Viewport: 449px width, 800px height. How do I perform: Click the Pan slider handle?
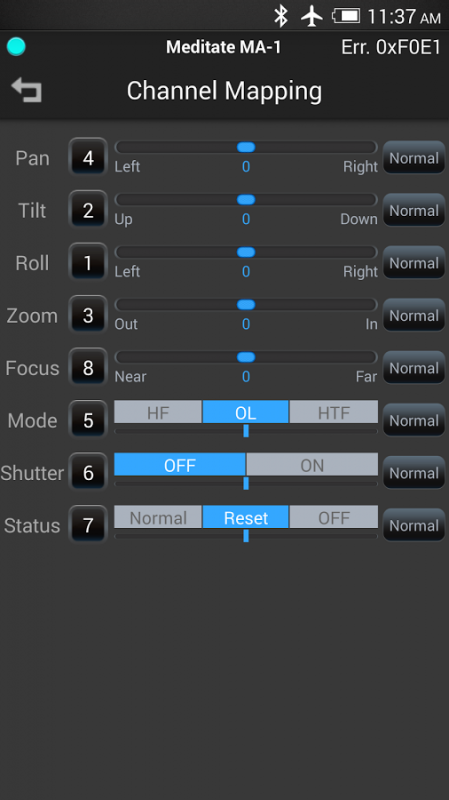[246, 147]
